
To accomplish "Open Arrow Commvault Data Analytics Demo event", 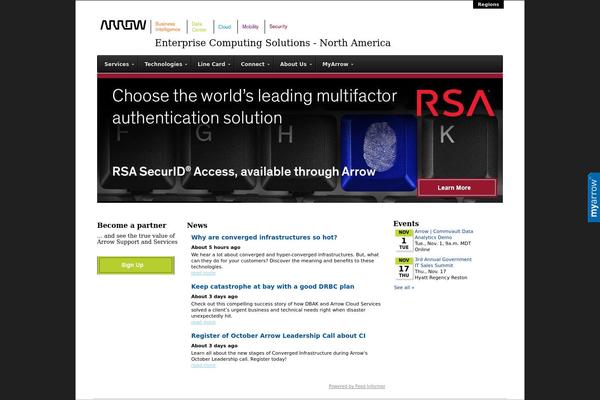I will coord(444,234).
